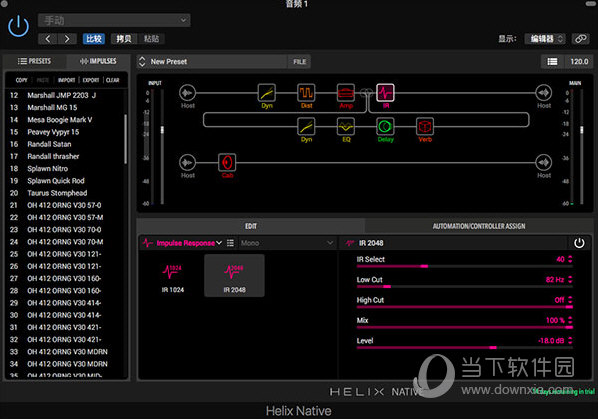This screenshot has width=598, height=419.
Task: Toggle the plugin bypass power button
Action: click(x=18, y=27)
